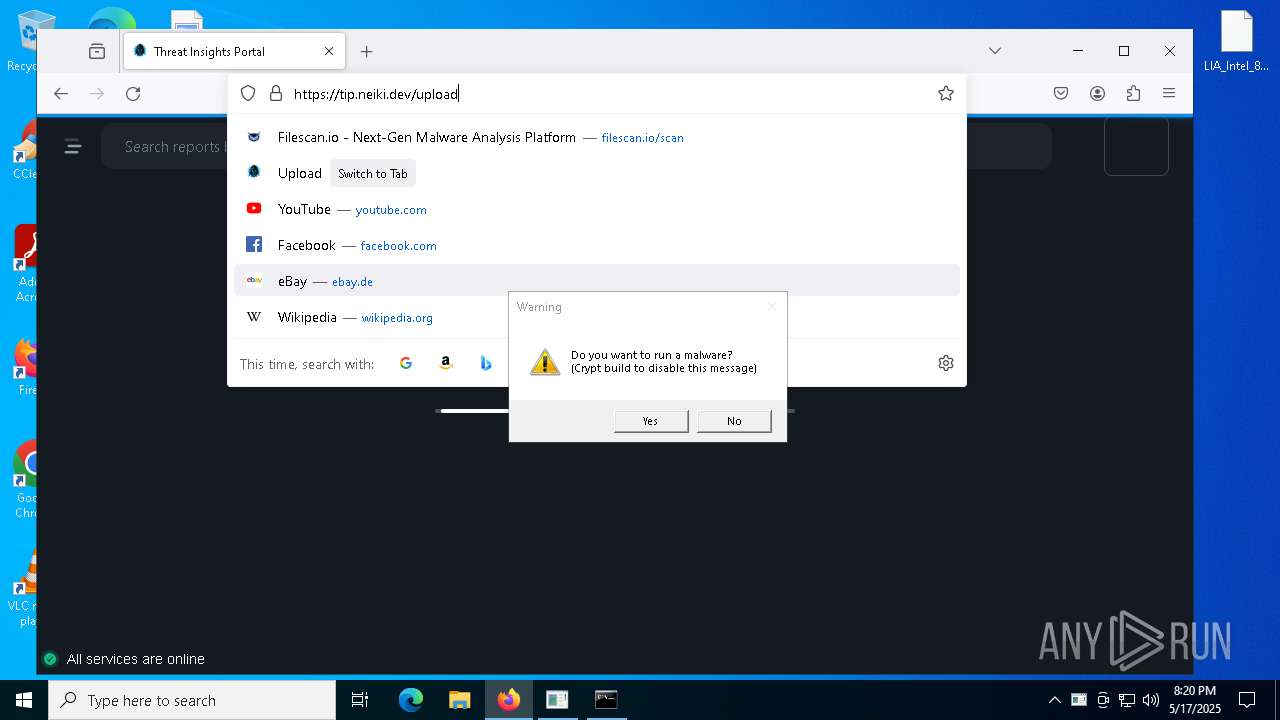Click the site security padlock icon
This screenshot has width=1280, height=720.
[x=276, y=94]
